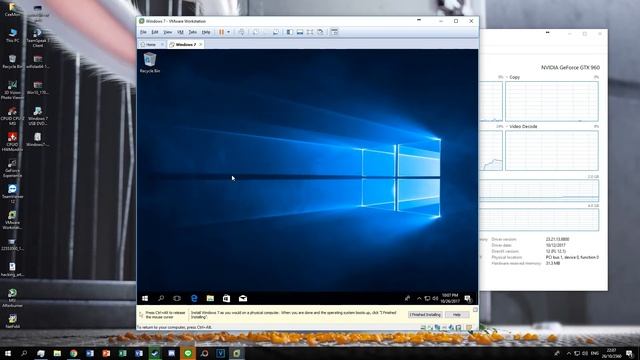Open the VM menu in VMware Workstation
This screenshot has height=360, width=640.
point(180,32)
